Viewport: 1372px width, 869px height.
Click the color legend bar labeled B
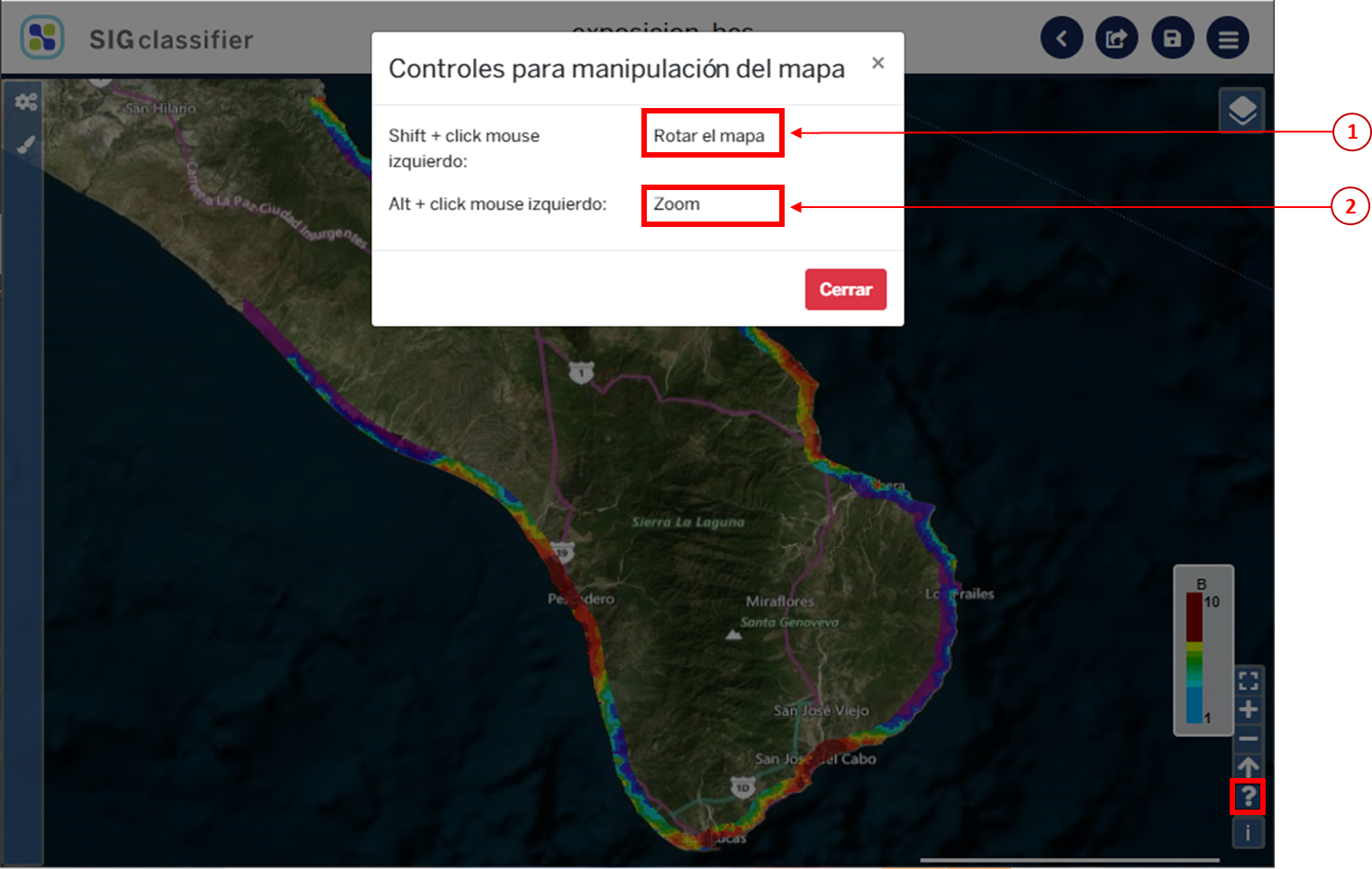[x=1195, y=657]
